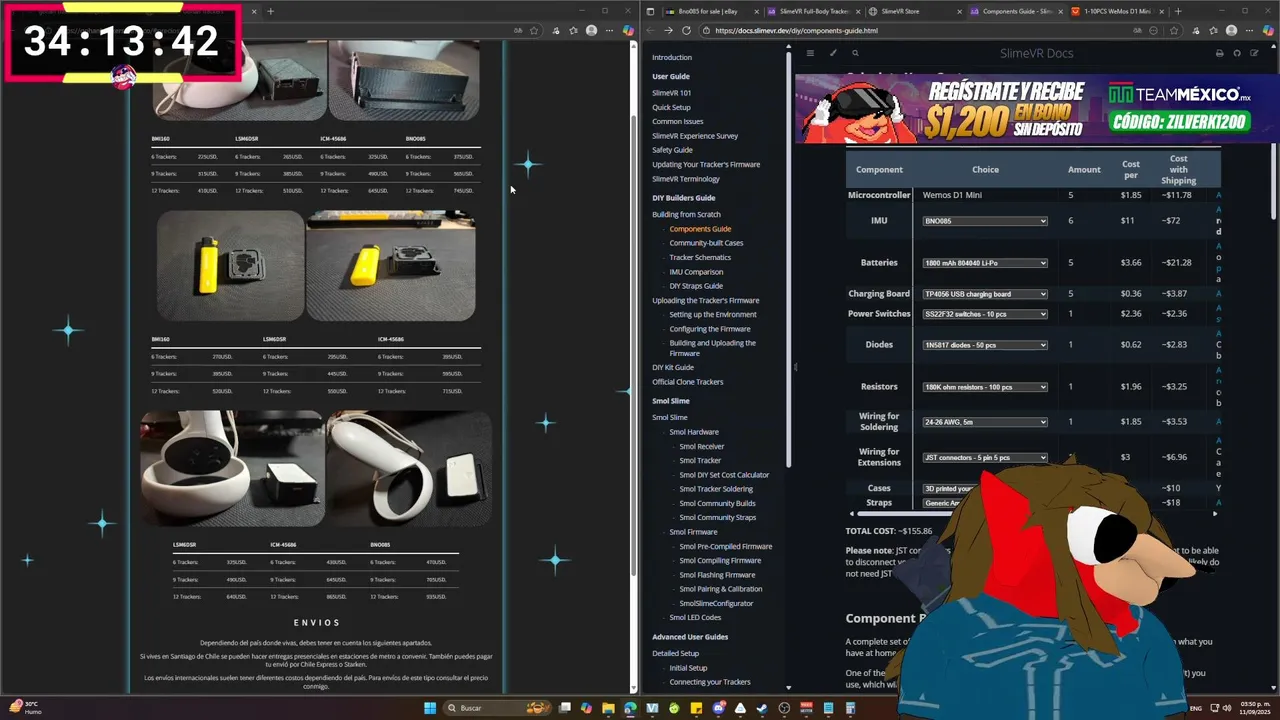Open the docs GitHub repository icon
This screenshot has height=720, width=1280.
coord(1237,53)
